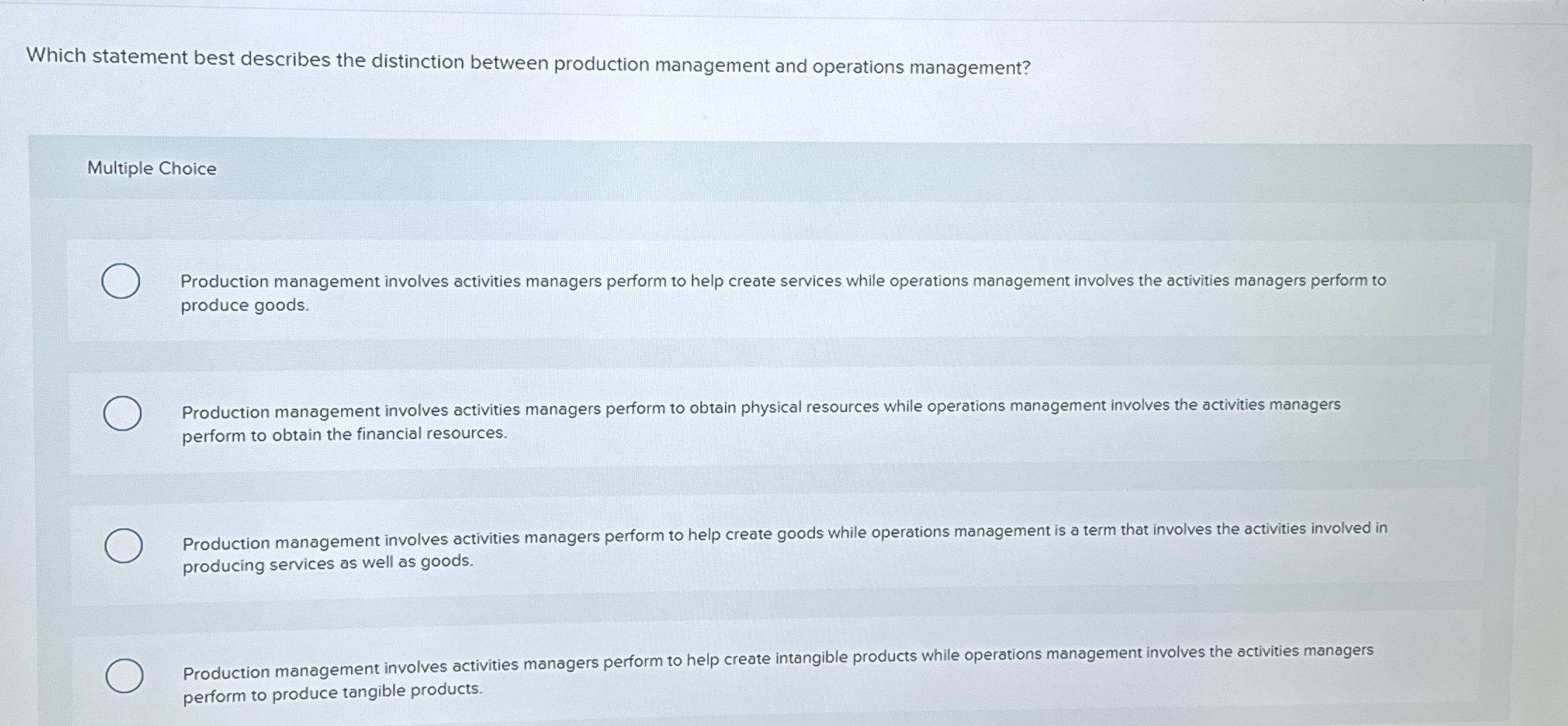Click the question text about production management
Viewport: 1568px width, 726px height.
[x=526, y=67]
